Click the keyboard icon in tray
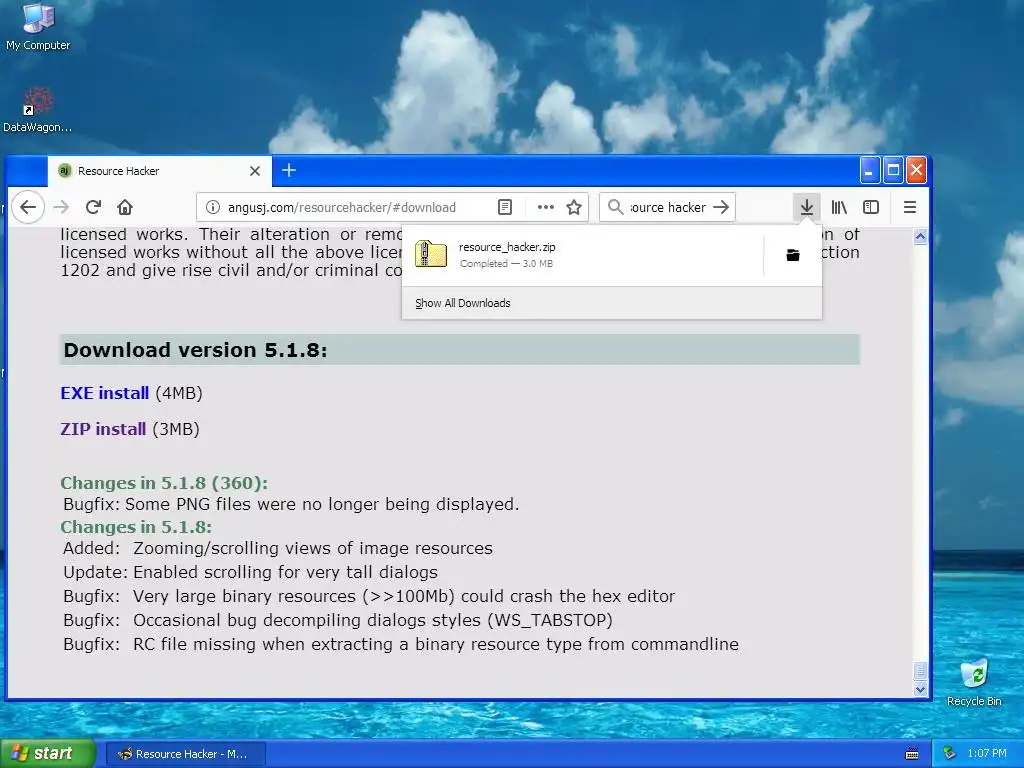This screenshot has width=1024, height=768. coord(912,754)
